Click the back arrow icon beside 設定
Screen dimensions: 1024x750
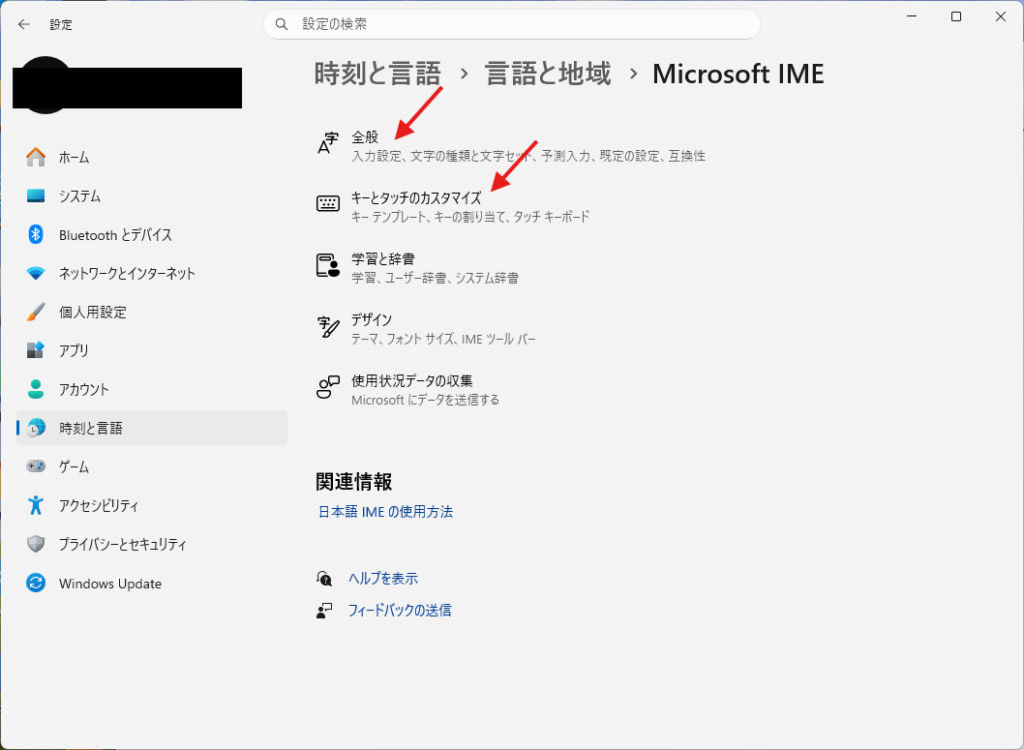click(x=24, y=24)
